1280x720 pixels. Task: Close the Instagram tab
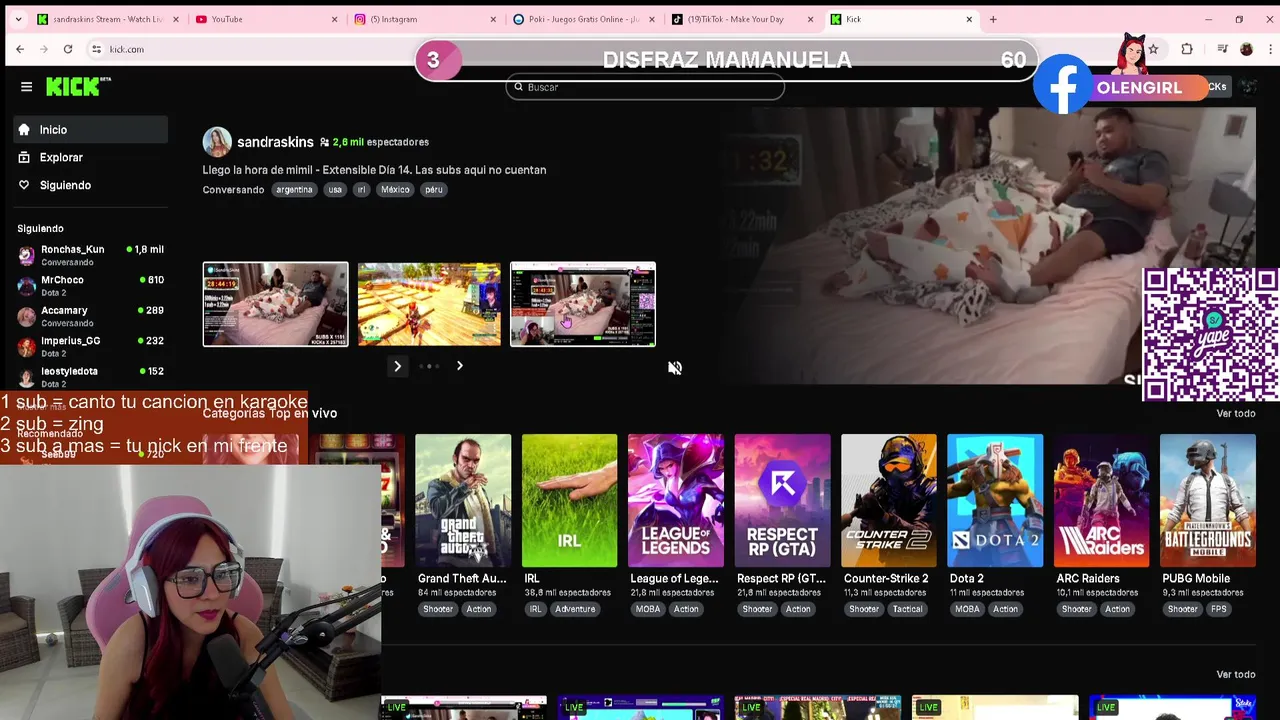(x=493, y=19)
